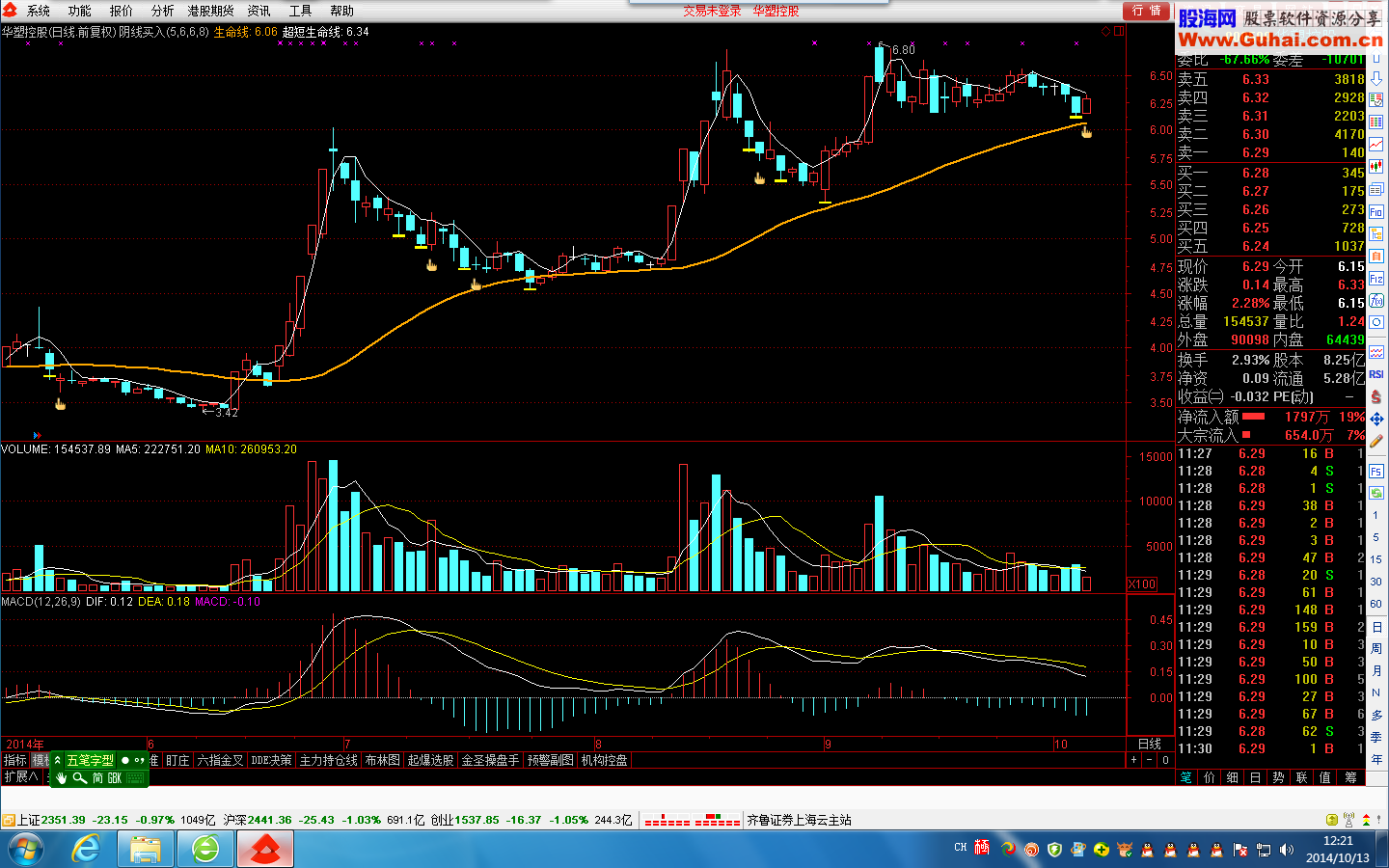Click the green refresh icon in sidebar
1389x868 pixels.
tap(1376, 493)
